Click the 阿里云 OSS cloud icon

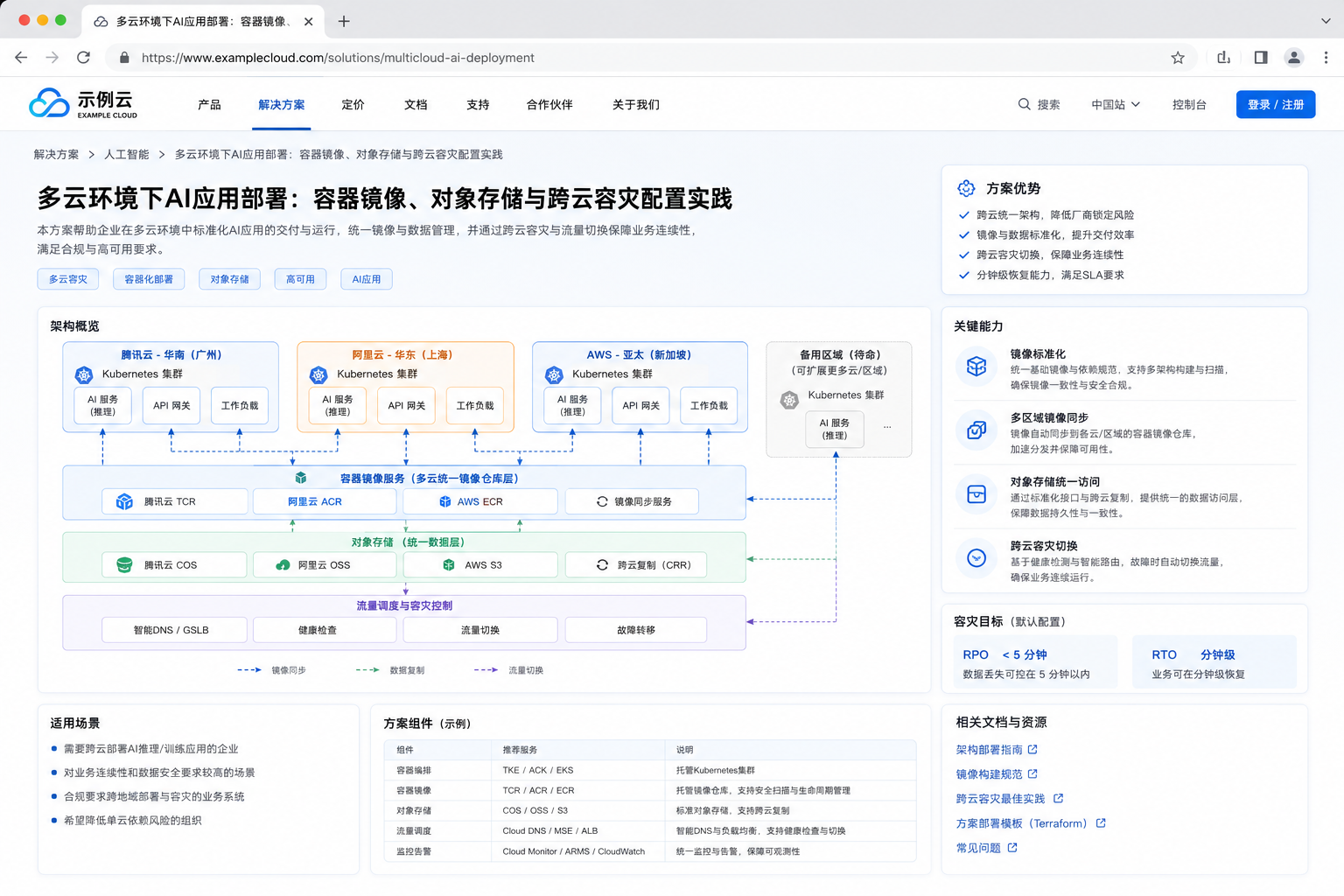tap(283, 565)
